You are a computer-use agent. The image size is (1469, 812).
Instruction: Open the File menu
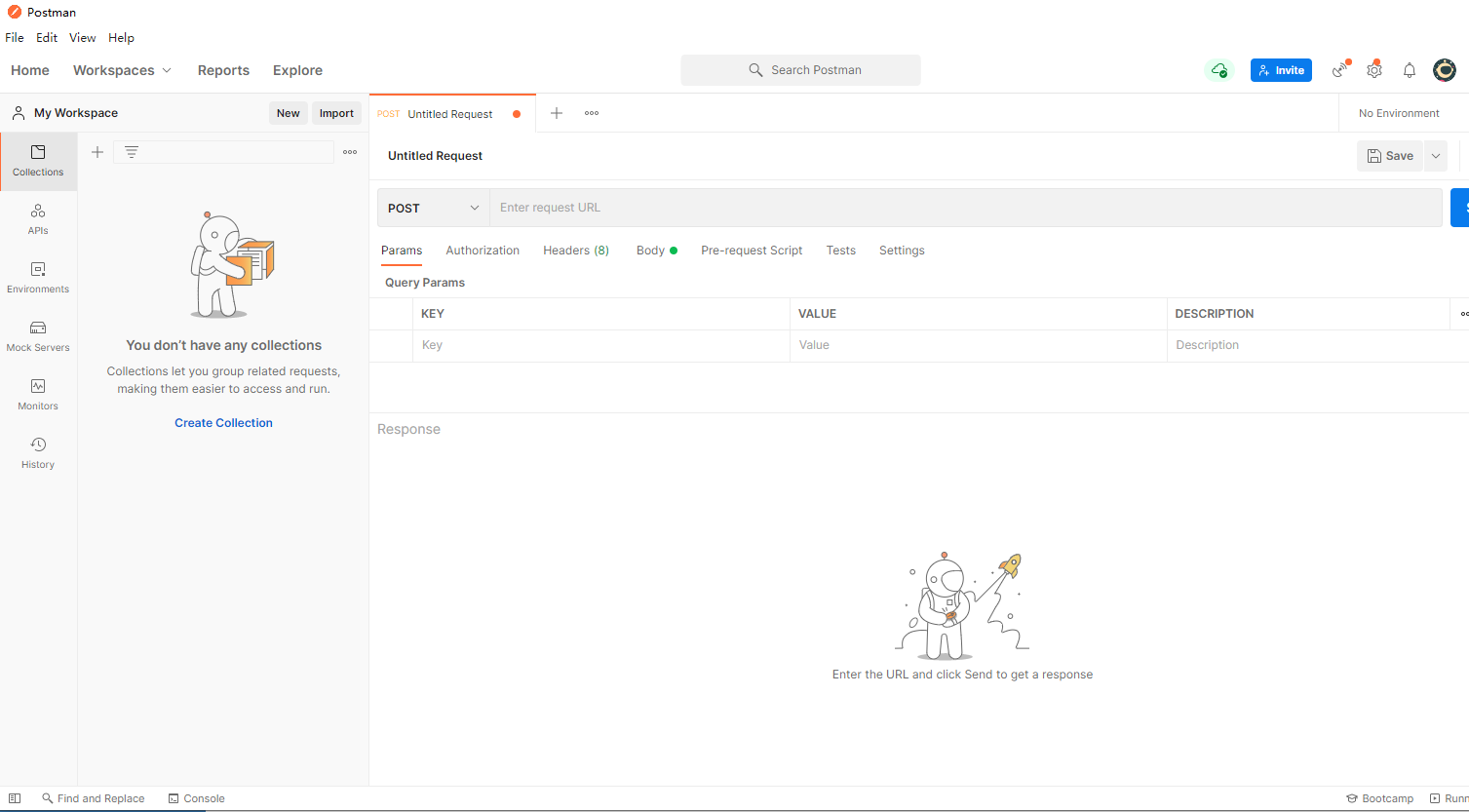(15, 38)
